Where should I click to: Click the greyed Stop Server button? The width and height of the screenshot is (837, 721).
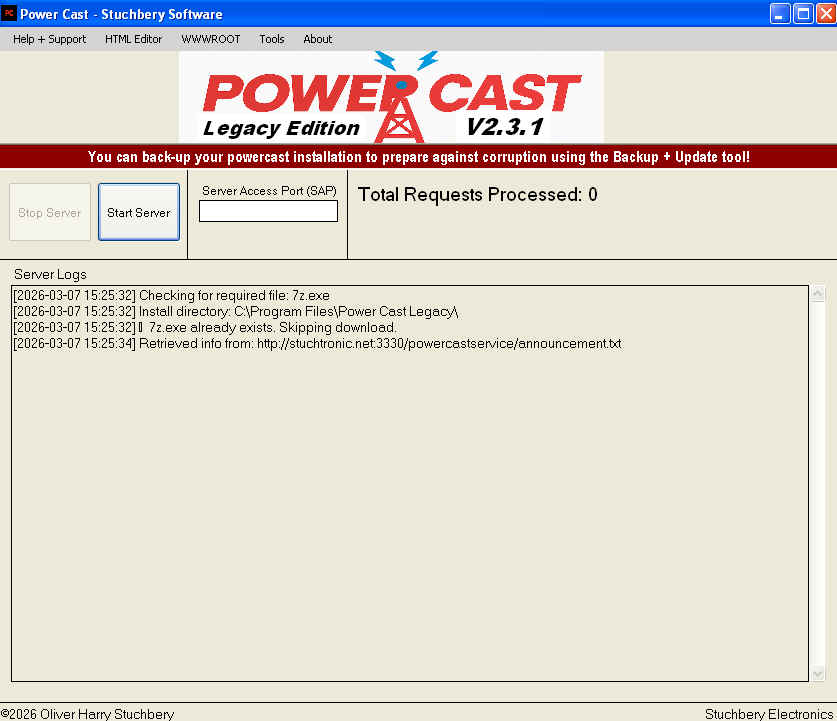click(x=50, y=212)
